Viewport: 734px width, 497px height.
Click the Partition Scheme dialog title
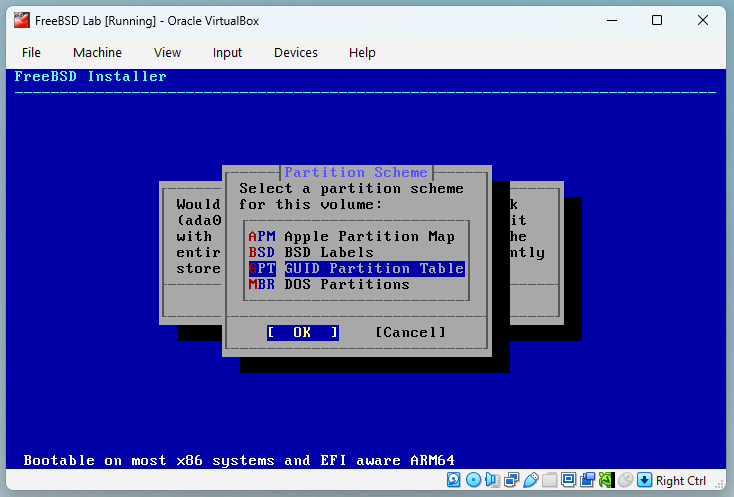coord(356,172)
